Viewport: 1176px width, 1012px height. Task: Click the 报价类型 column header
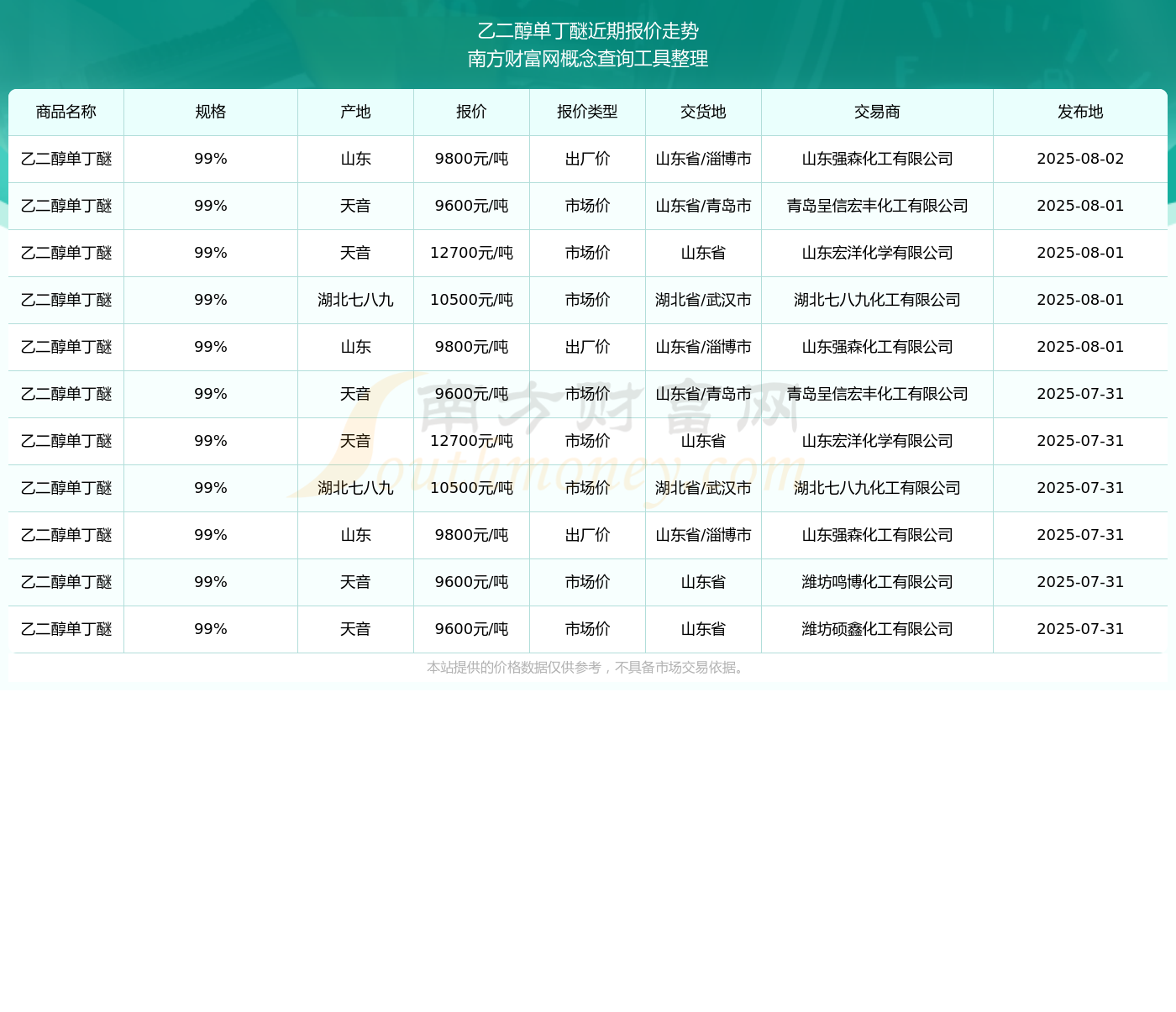587,112
